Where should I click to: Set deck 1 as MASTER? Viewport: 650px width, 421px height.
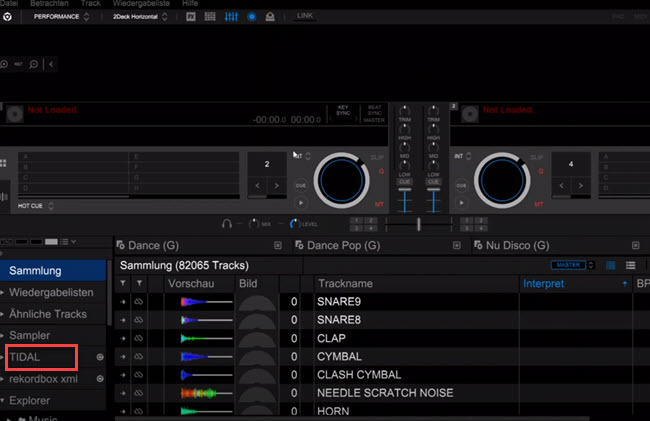pos(374,120)
